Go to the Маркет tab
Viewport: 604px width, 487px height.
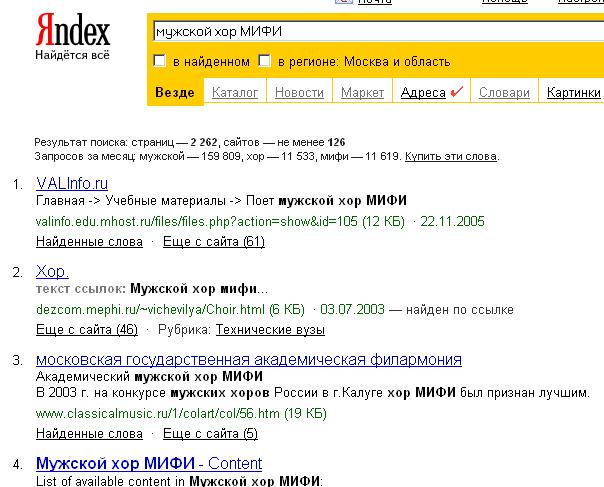[362, 92]
